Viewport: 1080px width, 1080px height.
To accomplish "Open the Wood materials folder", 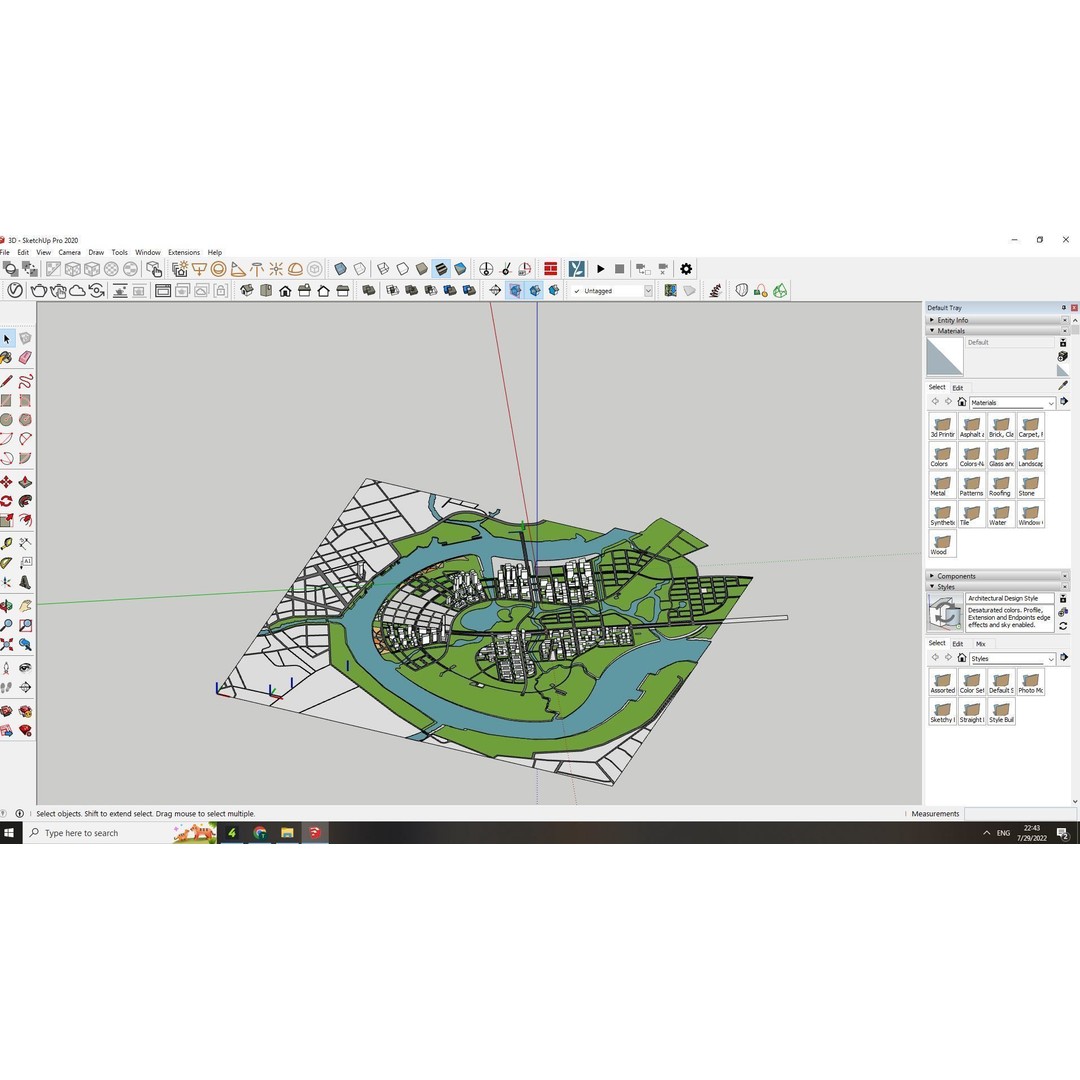I will tap(941, 541).
